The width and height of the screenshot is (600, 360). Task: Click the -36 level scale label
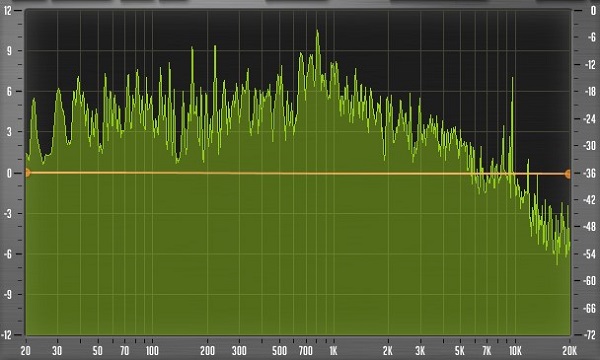[590, 173]
